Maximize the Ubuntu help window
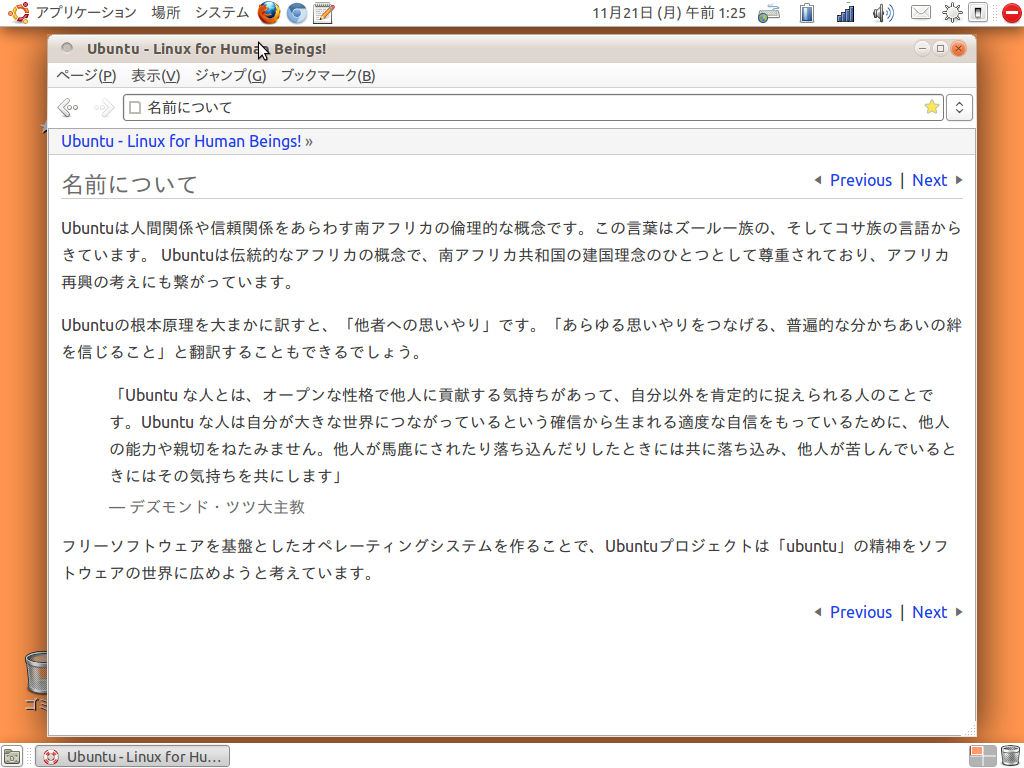Image resolution: width=1024 pixels, height=768 pixels. [x=940, y=48]
